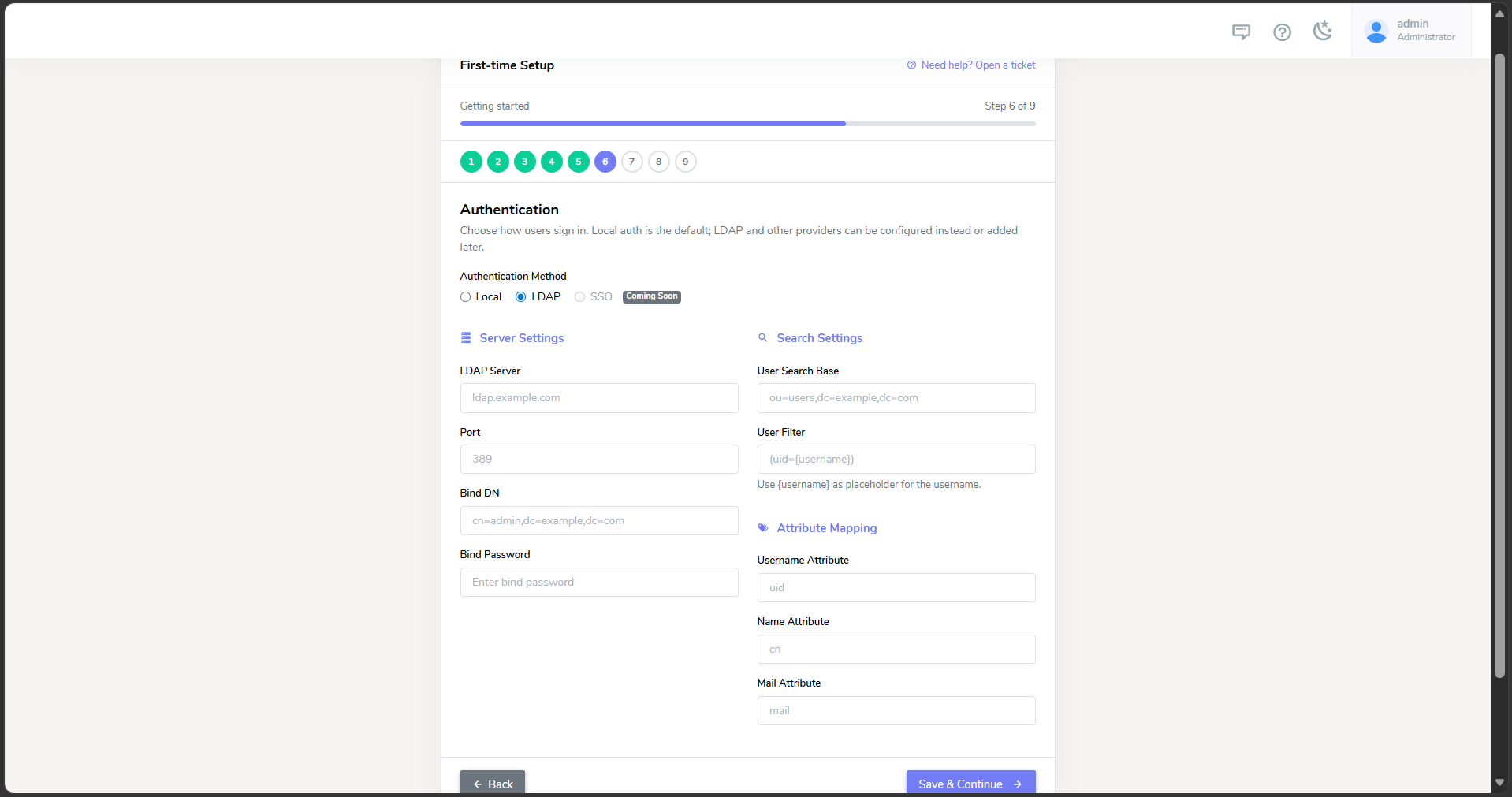Open the messages chat icon
This screenshot has height=797, width=1512.
click(x=1241, y=32)
